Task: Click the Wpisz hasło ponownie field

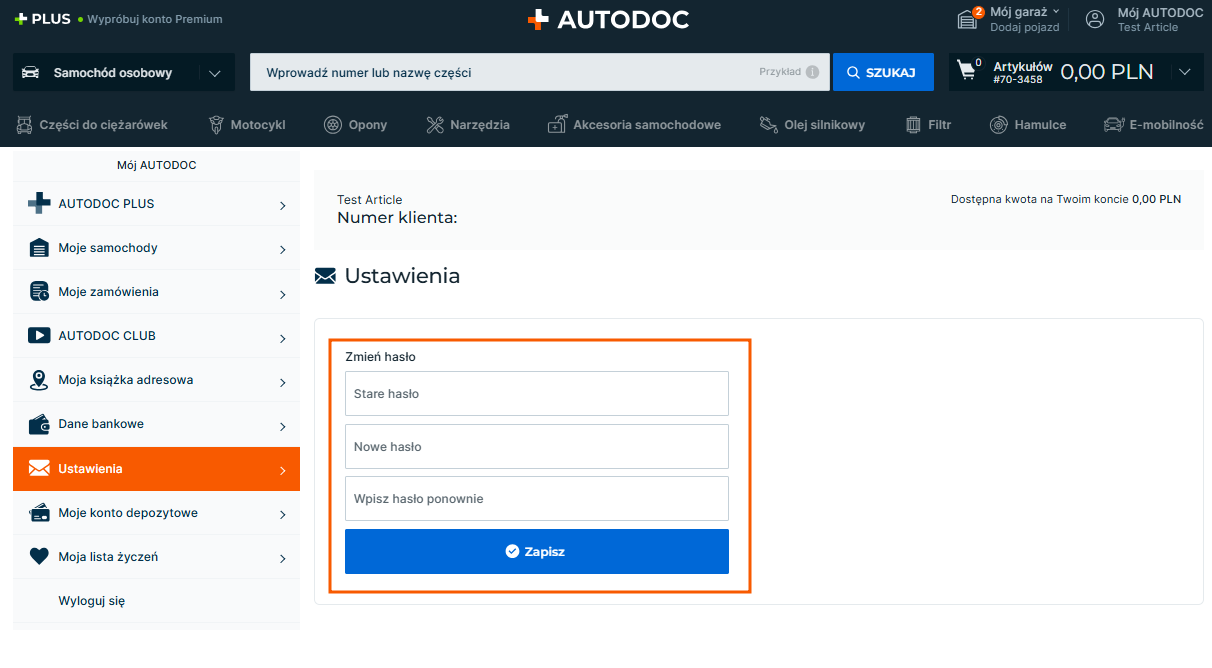Action: click(537, 498)
